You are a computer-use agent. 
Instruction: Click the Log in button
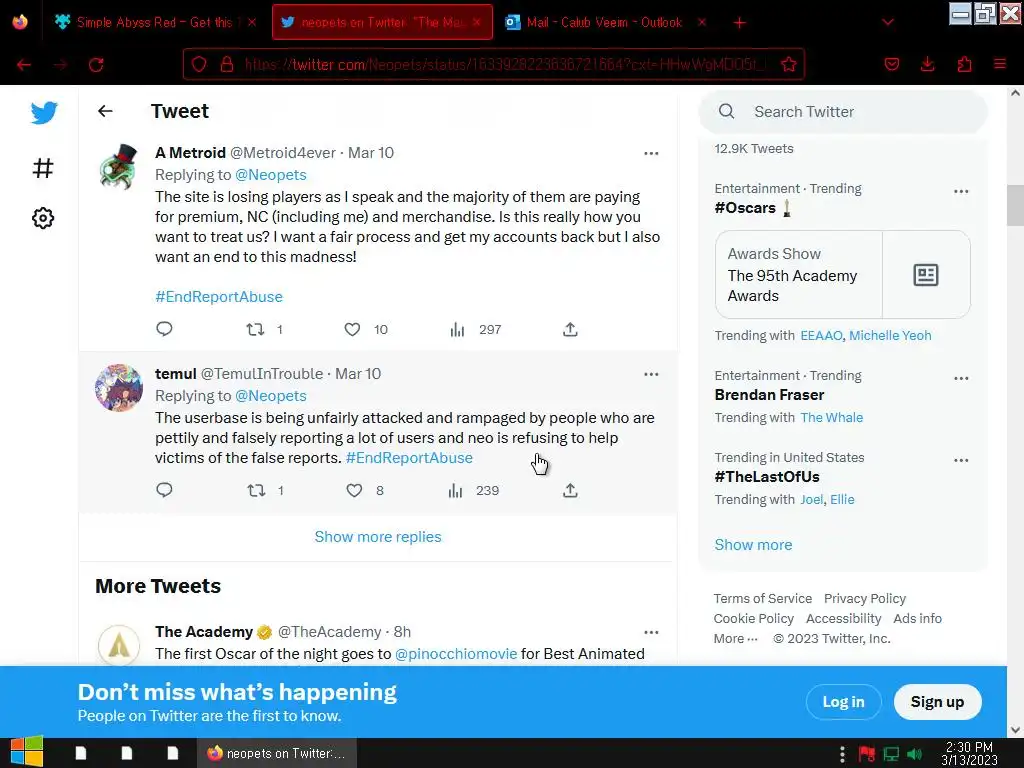click(x=843, y=702)
